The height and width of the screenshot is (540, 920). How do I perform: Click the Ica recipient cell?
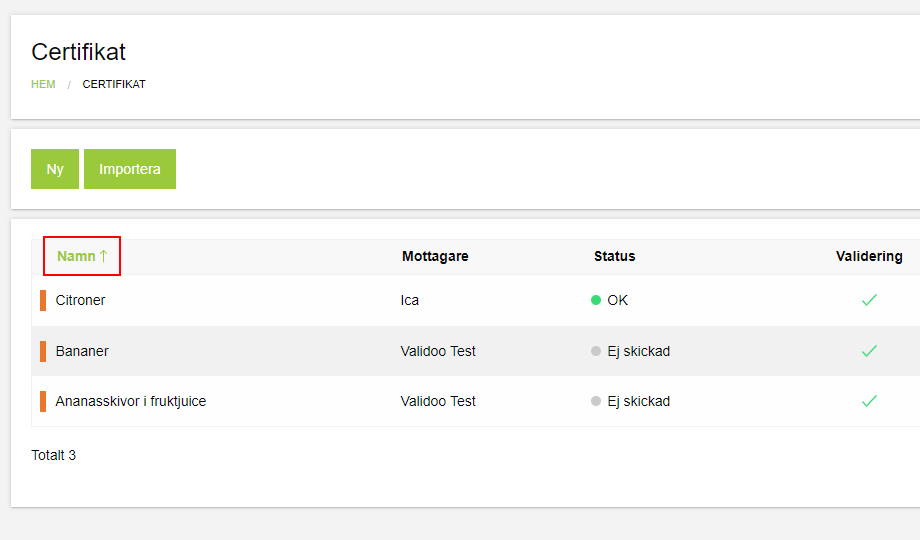(410, 300)
